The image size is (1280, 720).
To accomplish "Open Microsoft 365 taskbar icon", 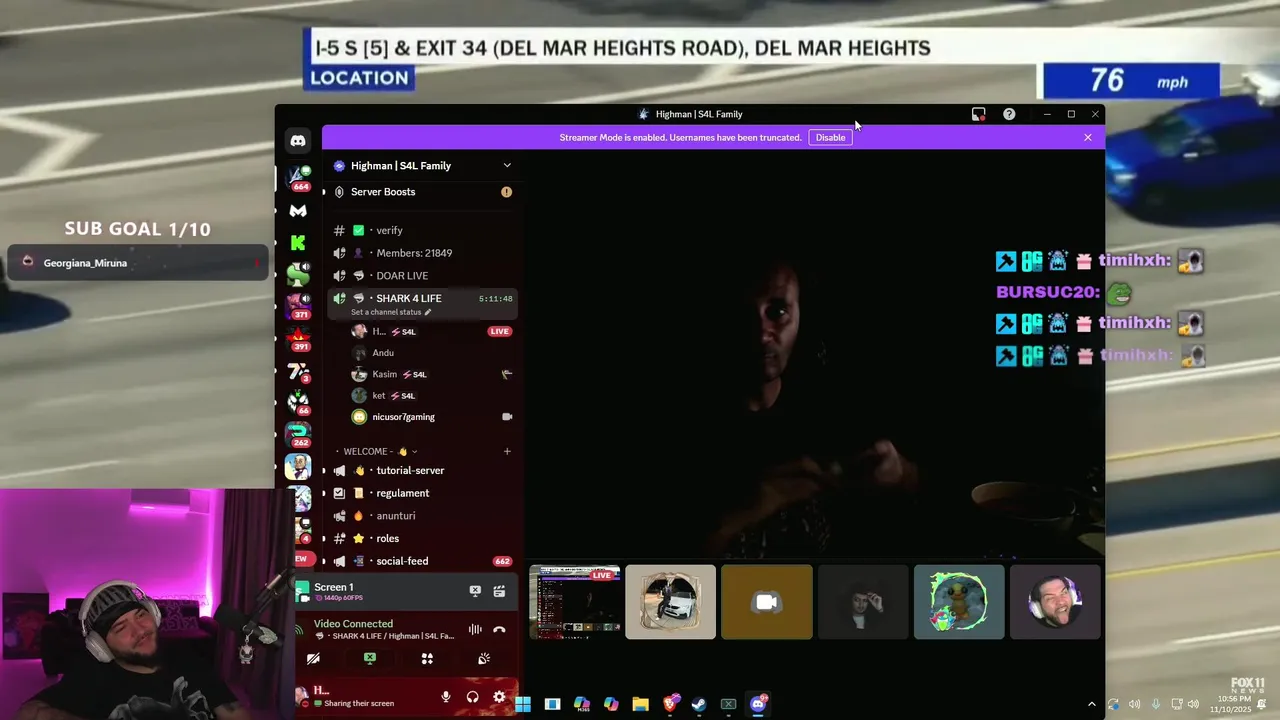I will tap(581, 704).
